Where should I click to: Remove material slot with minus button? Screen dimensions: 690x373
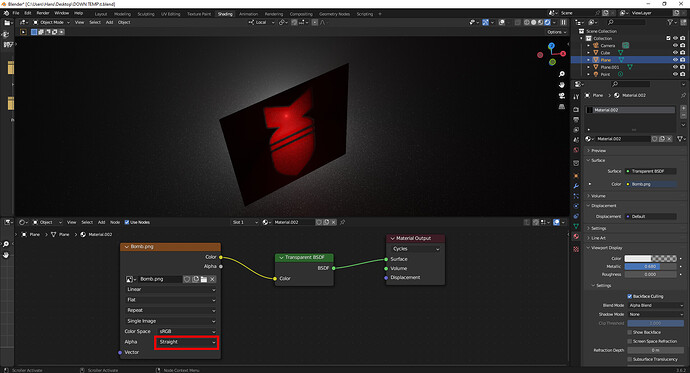coord(683,115)
